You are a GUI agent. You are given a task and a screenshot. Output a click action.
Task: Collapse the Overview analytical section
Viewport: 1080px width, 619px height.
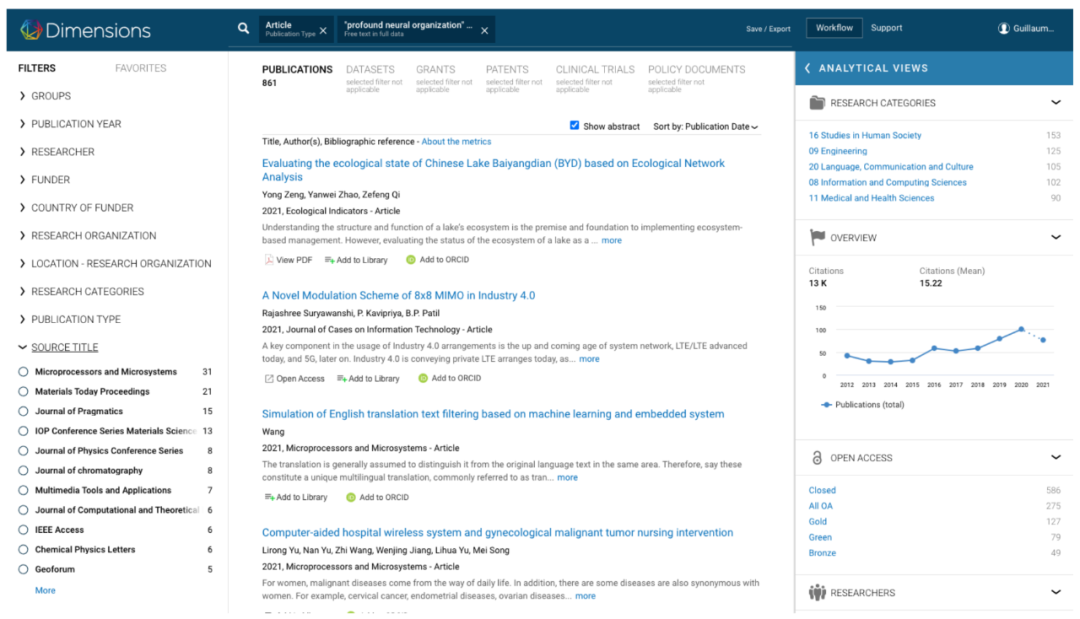pos(1055,238)
